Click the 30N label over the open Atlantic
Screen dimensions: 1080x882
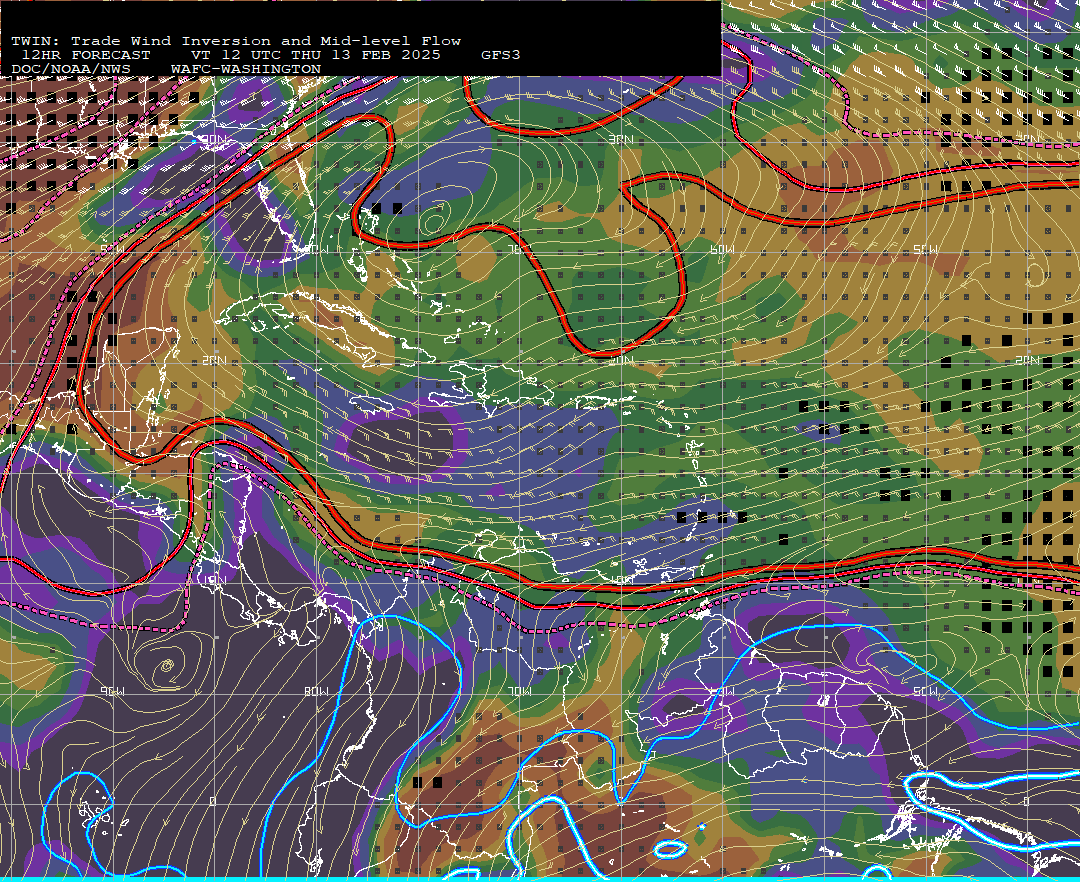[621, 140]
